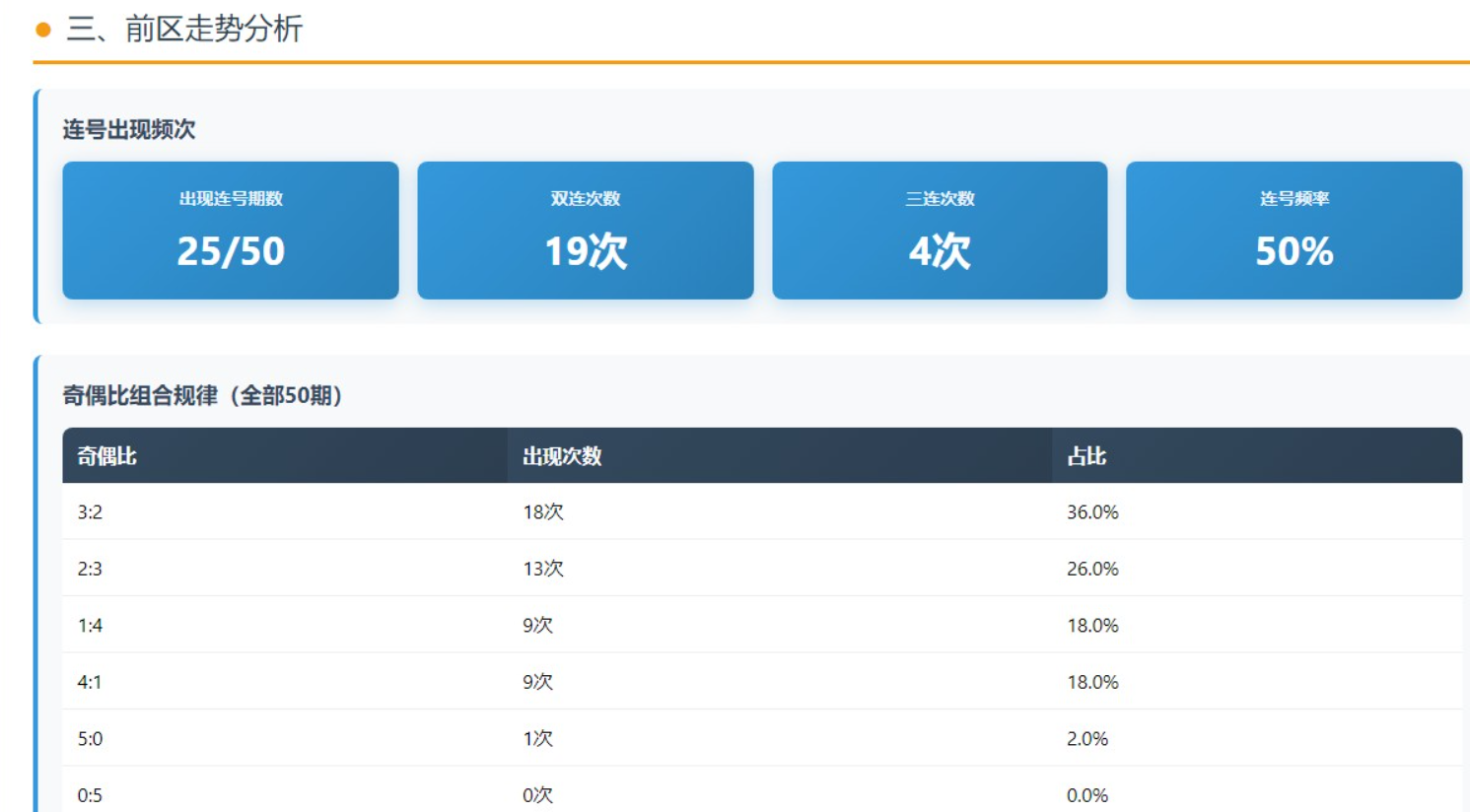The height and width of the screenshot is (812, 1470).
Task: Click the 5:0 ratio cell
Action: [90, 739]
